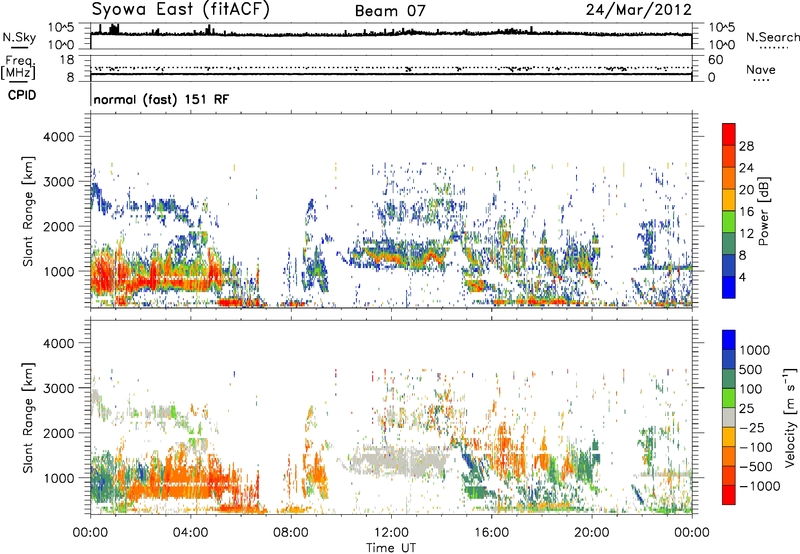Click the '-1000' label on Velocity color bar

pyautogui.click(x=760, y=486)
